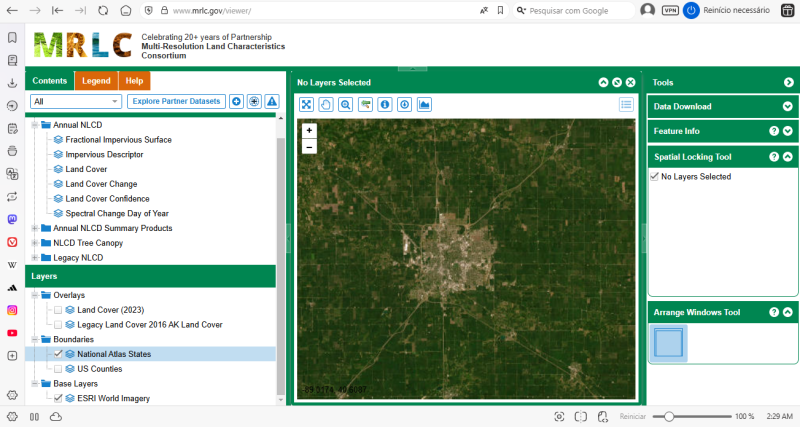The height and width of the screenshot is (427, 800).
Task: Click the warning triangle icon in Contents
Action: click(272, 102)
